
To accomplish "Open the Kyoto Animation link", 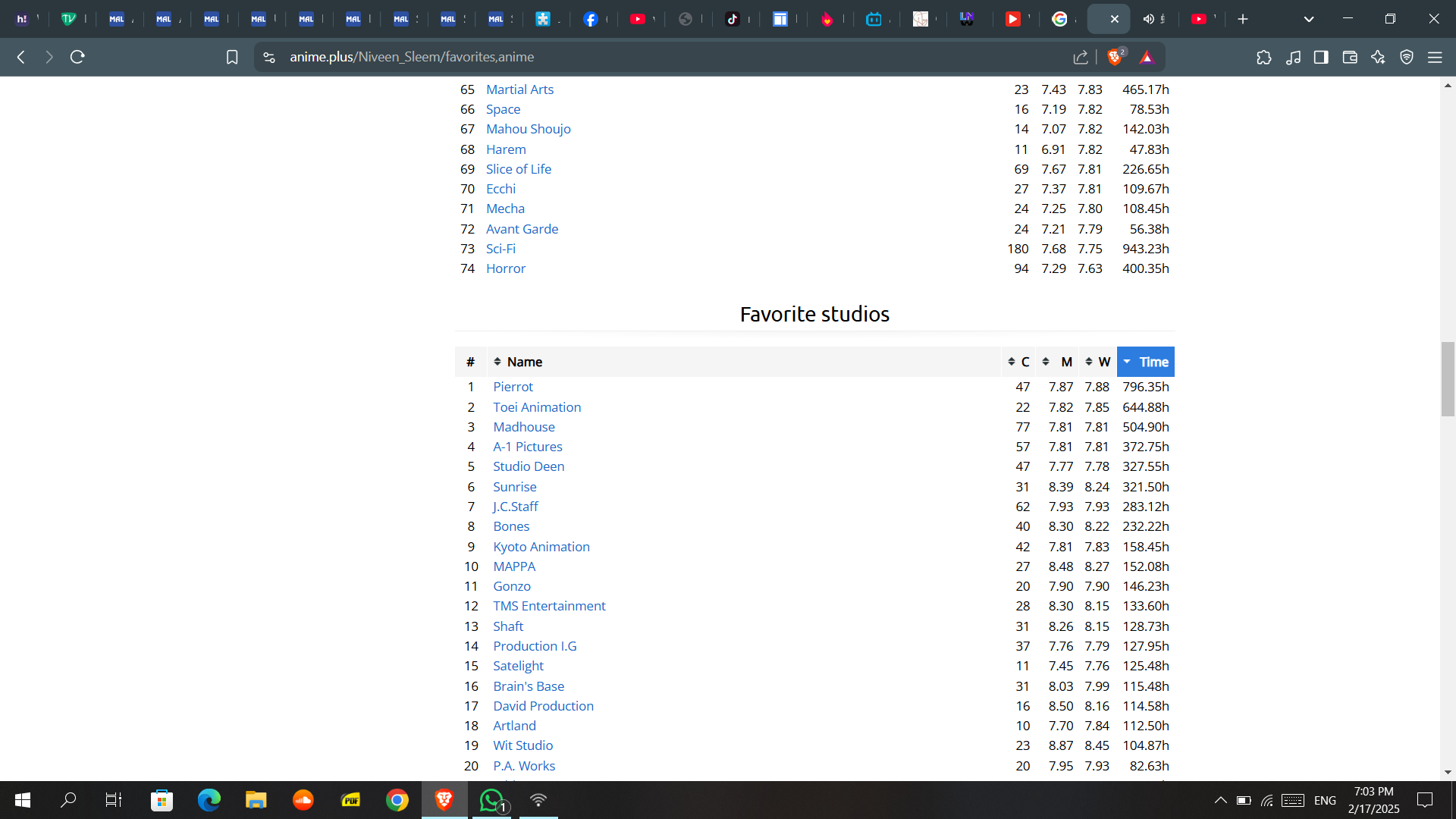I will coord(541,547).
